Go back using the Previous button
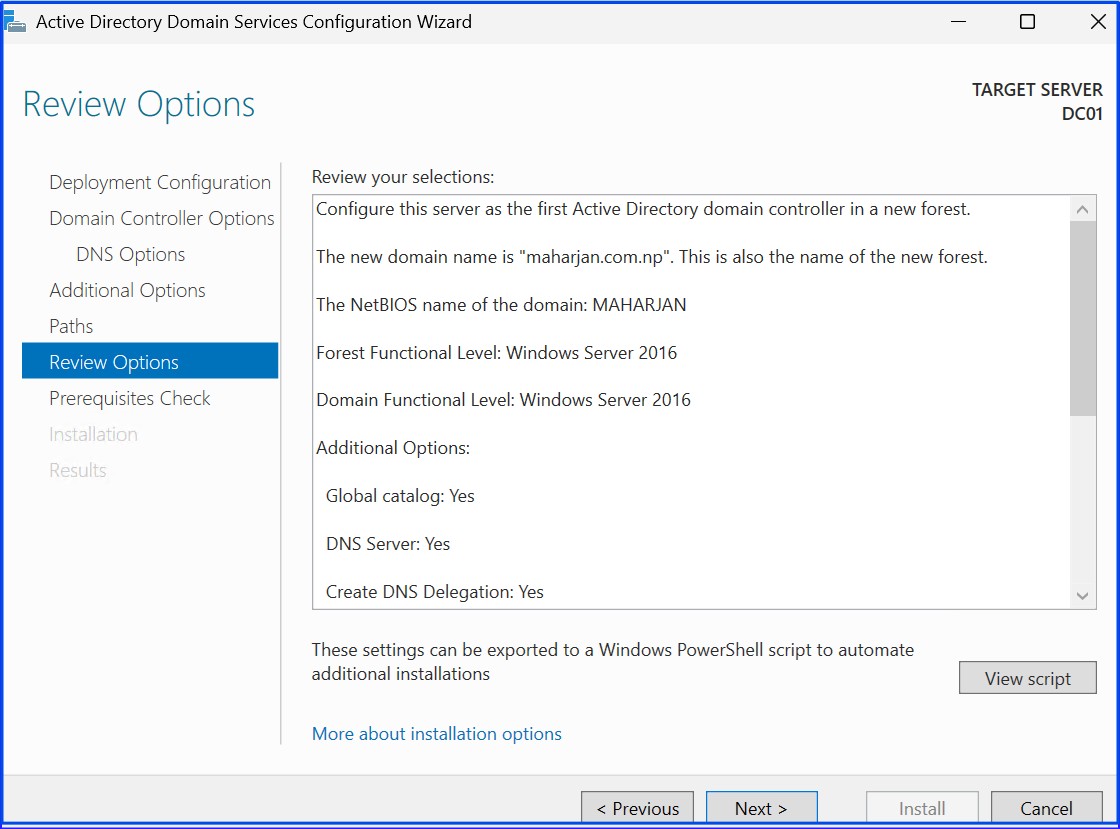Image resolution: width=1120 pixels, height=829 pixels. [x=637, y=808]
